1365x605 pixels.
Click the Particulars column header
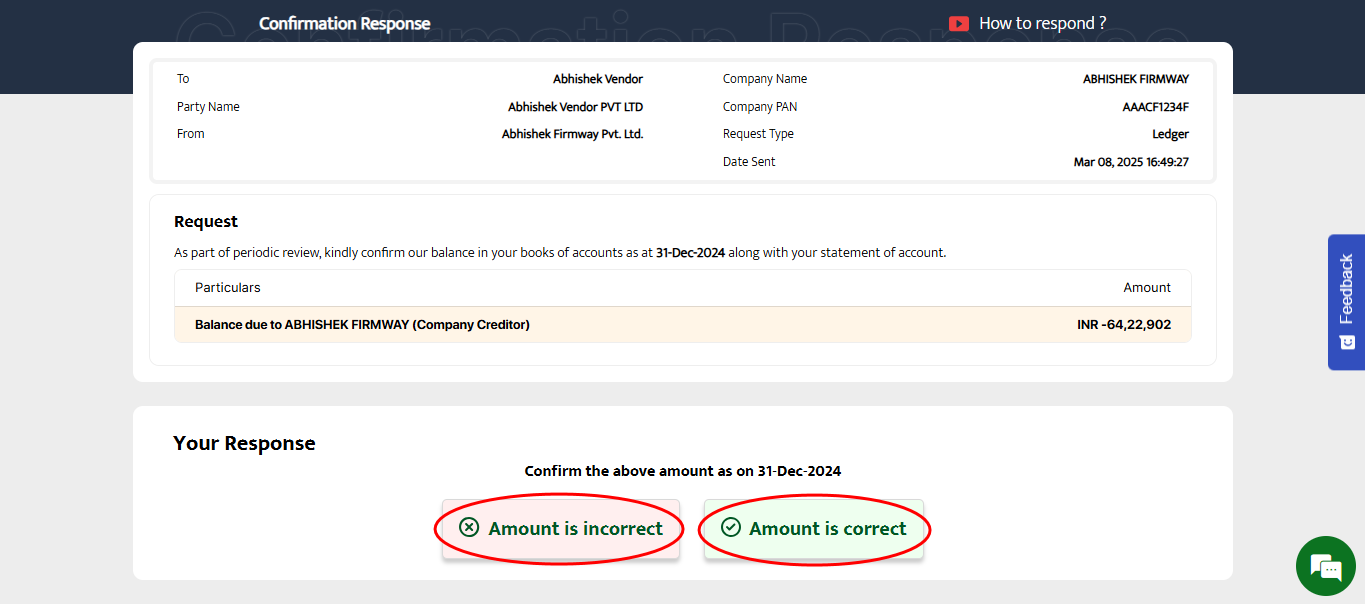(227, 288)
